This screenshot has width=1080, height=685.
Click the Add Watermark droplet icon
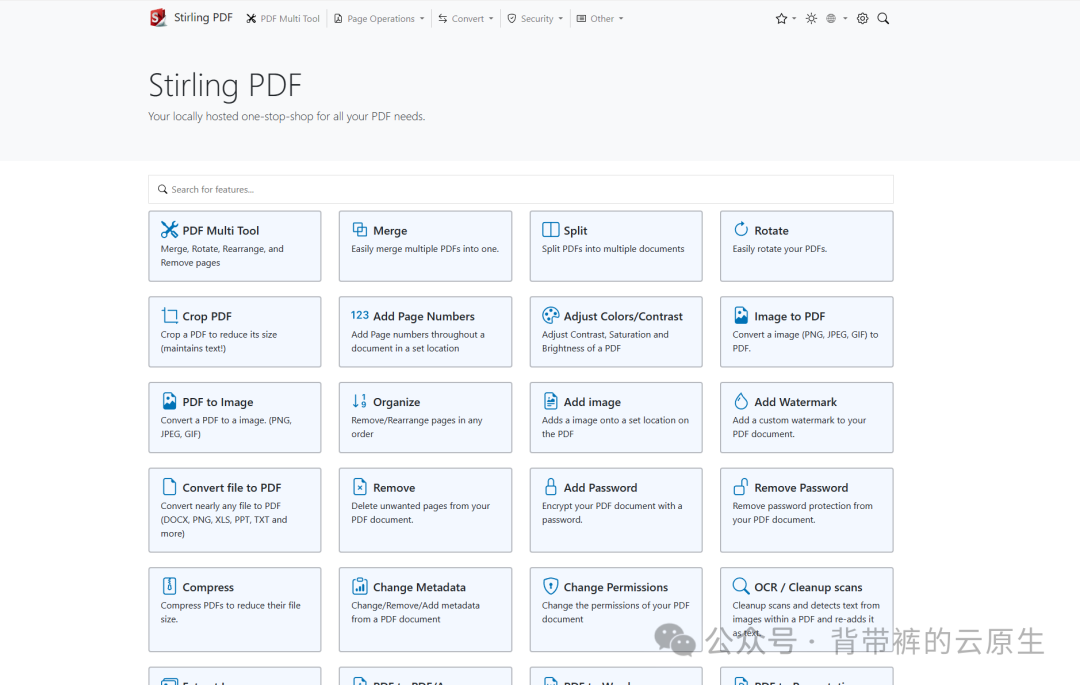click(x=741, y=401)
